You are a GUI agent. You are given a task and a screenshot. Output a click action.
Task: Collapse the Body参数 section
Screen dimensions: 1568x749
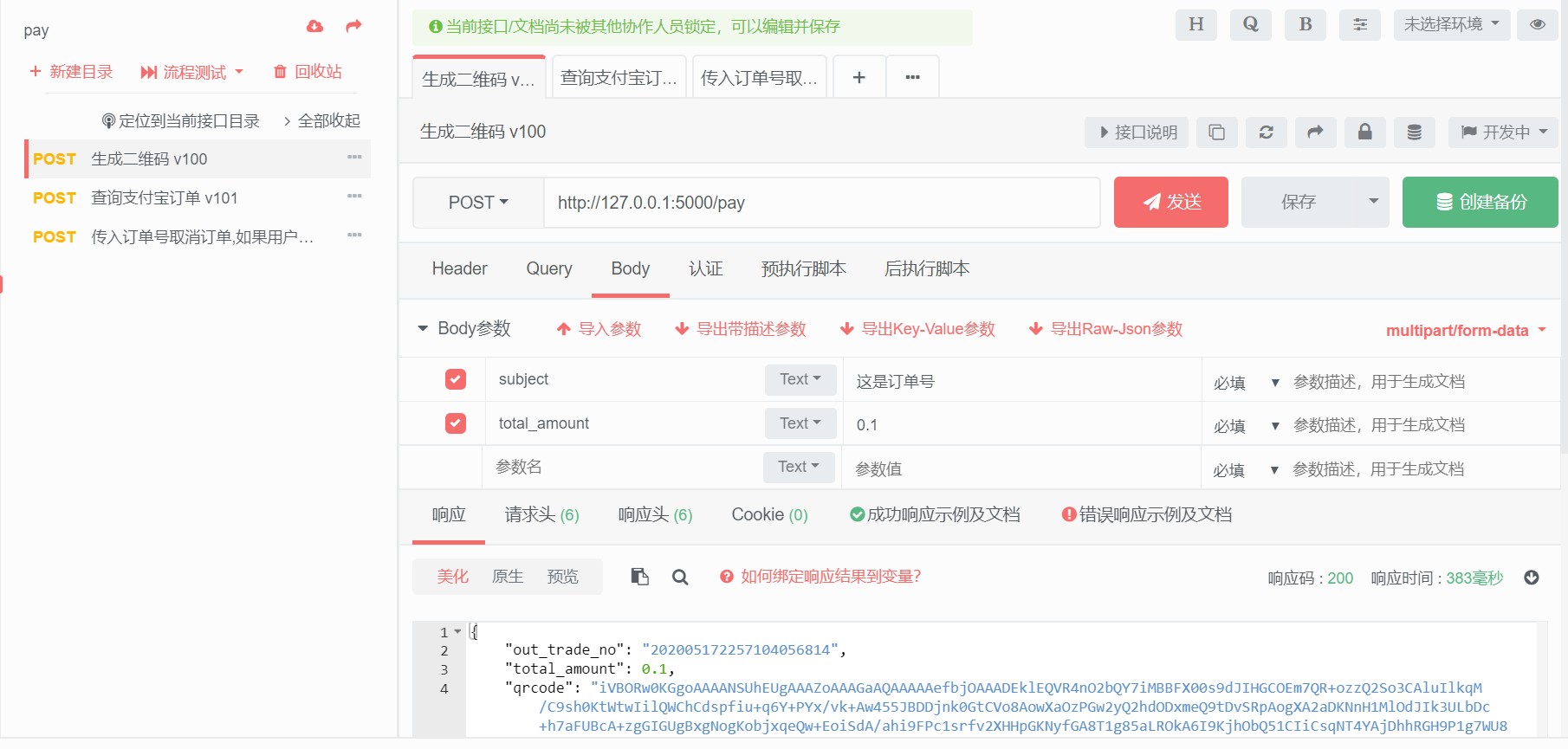(464, 328)
